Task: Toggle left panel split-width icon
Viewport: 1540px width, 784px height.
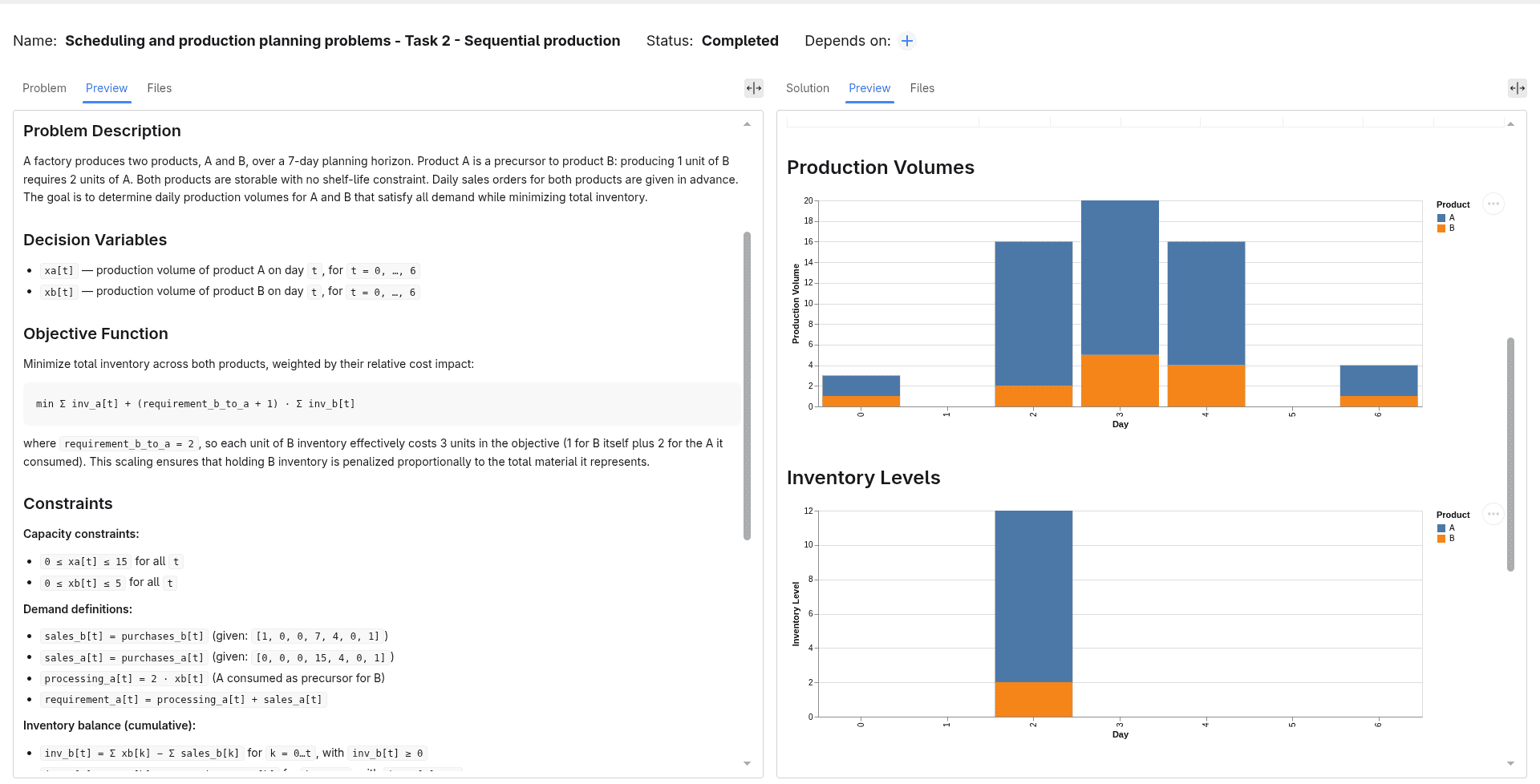Action: point(754,88)
